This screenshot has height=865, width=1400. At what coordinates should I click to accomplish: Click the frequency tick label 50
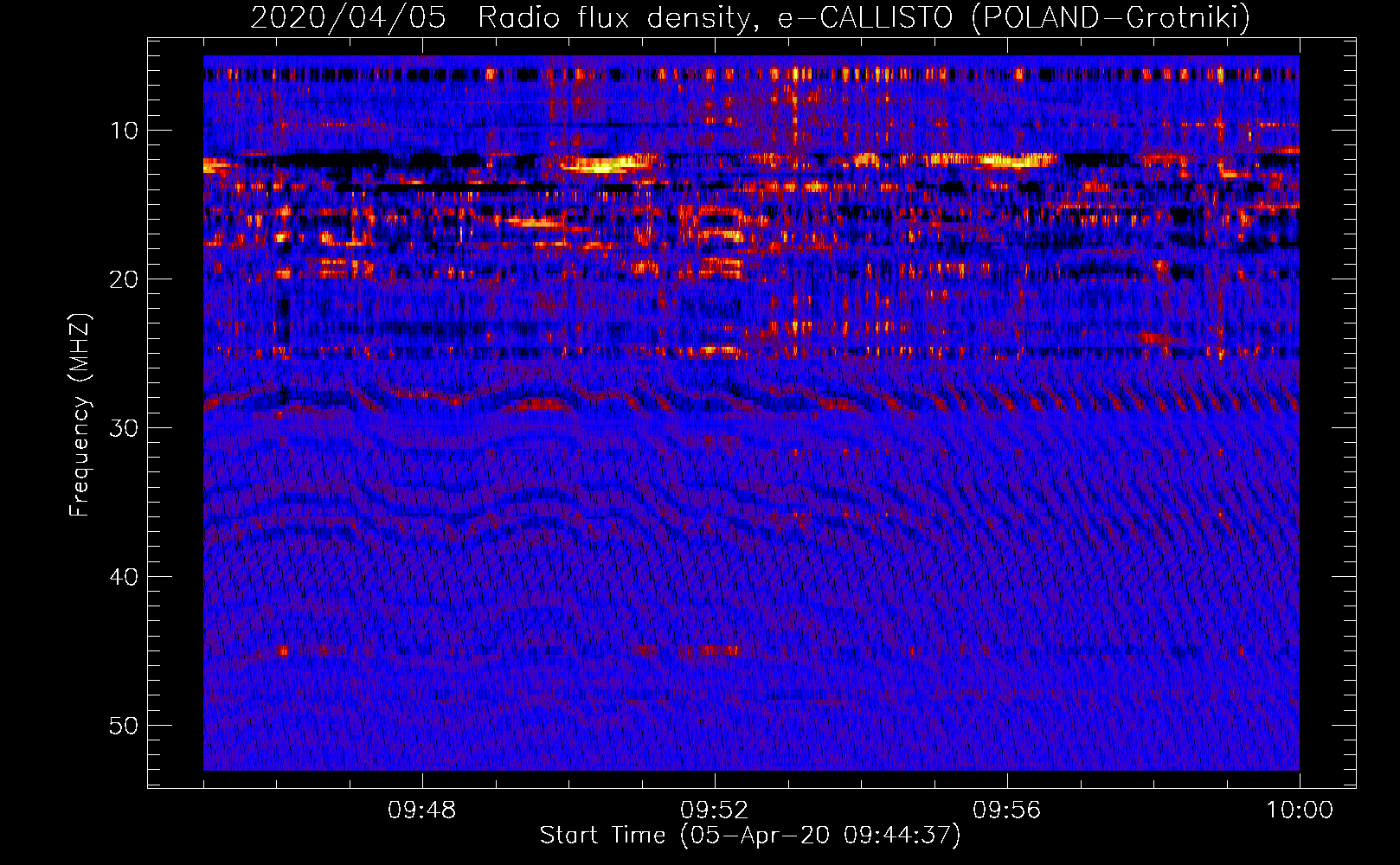point(125,726)
